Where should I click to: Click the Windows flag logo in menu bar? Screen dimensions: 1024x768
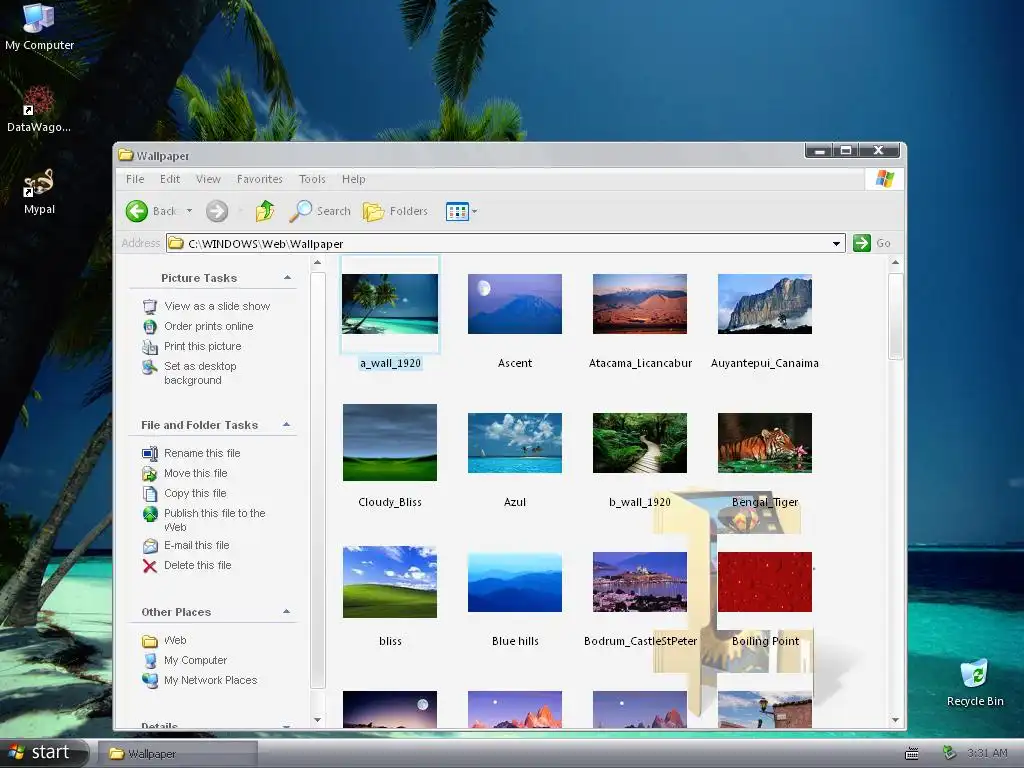pyautogui.click(x=885, y=179)
